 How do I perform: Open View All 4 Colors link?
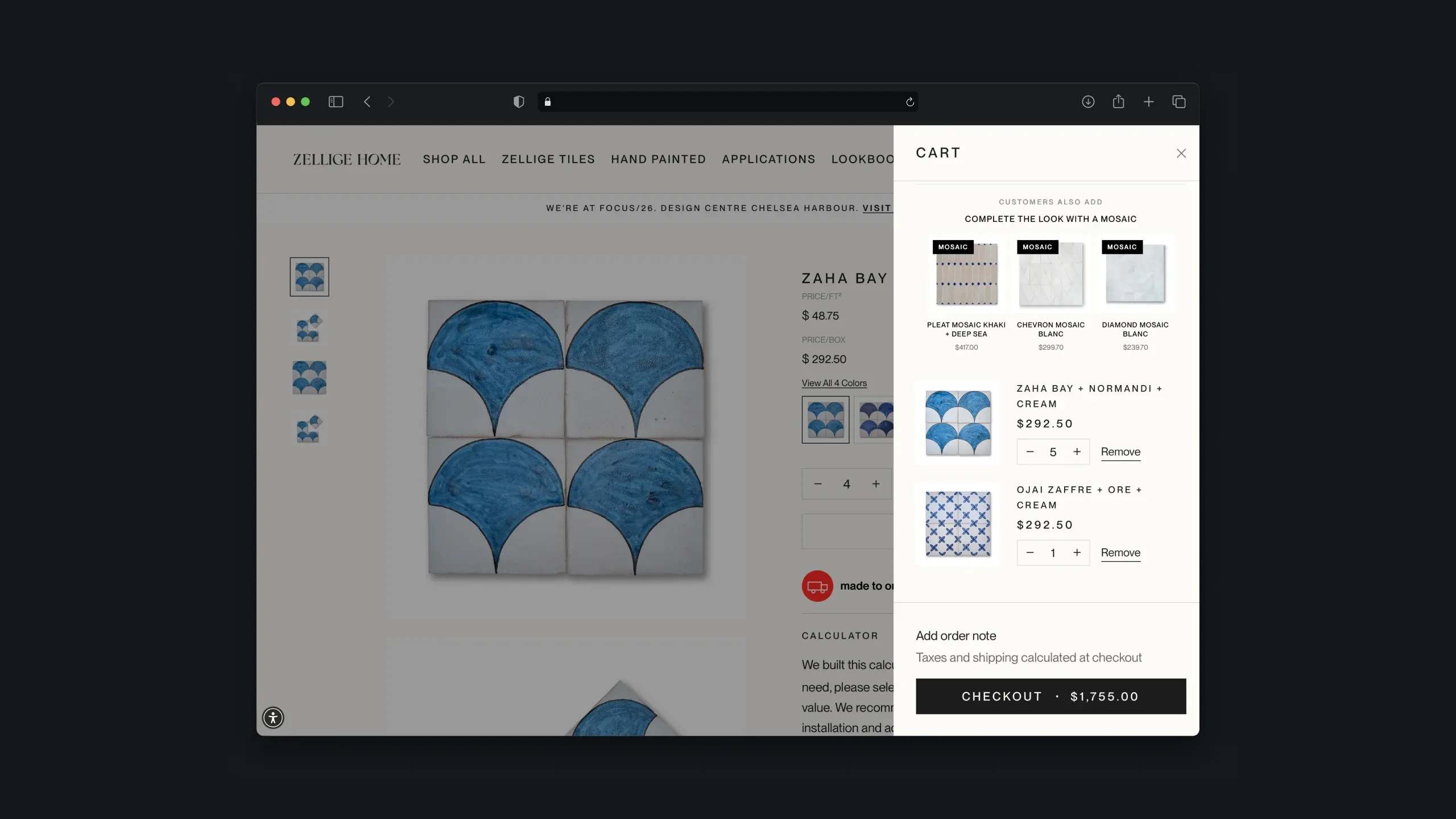click(x=834, y=383)
